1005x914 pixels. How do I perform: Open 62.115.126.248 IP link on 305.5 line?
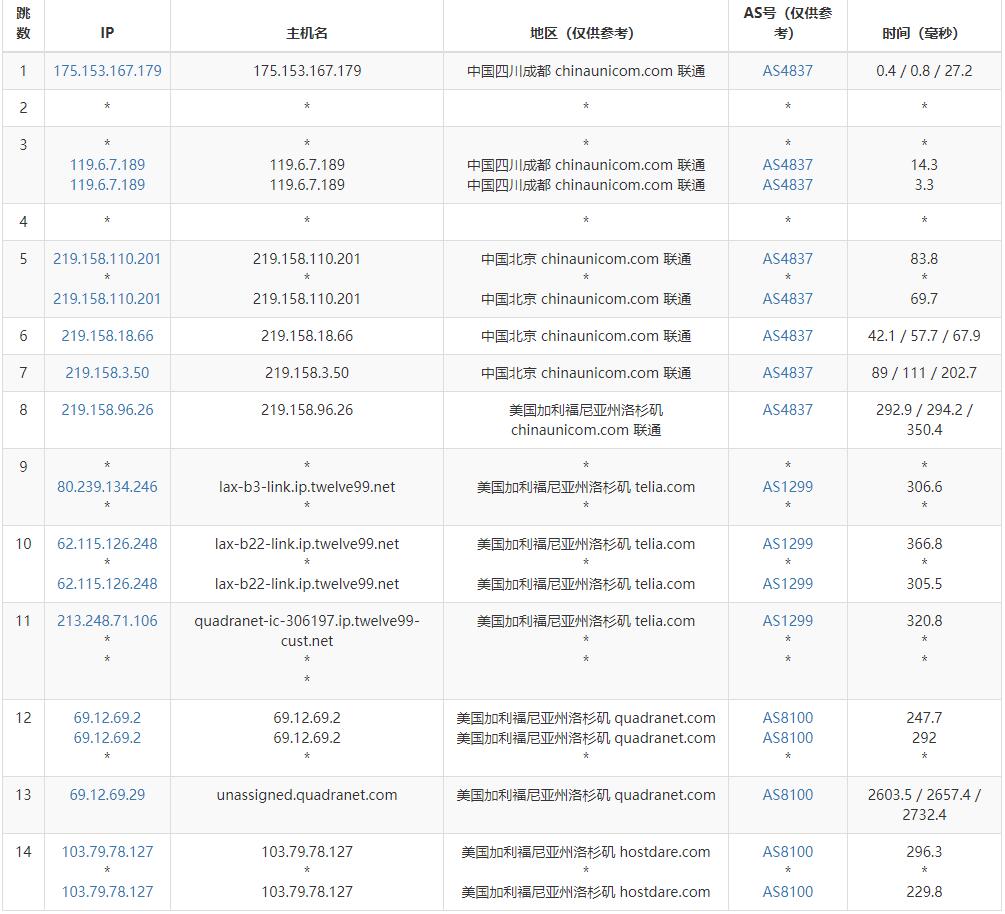click(x=107, y=584)
